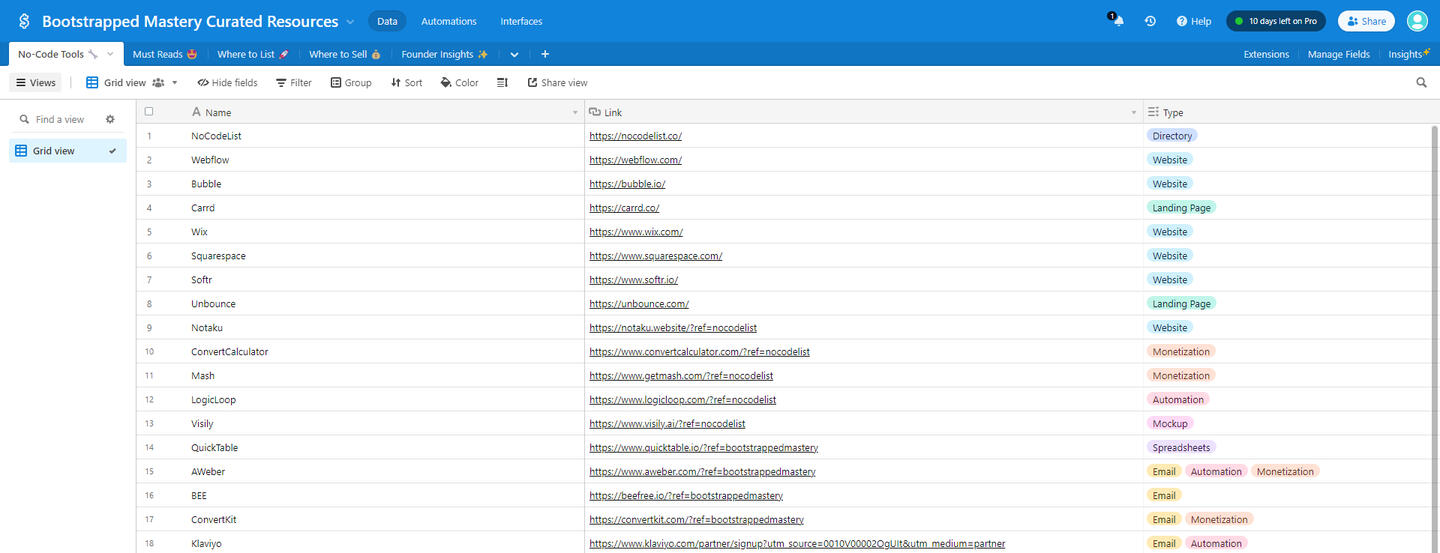Open the Color records tool

pyautogui.click(x=460, y=83)
